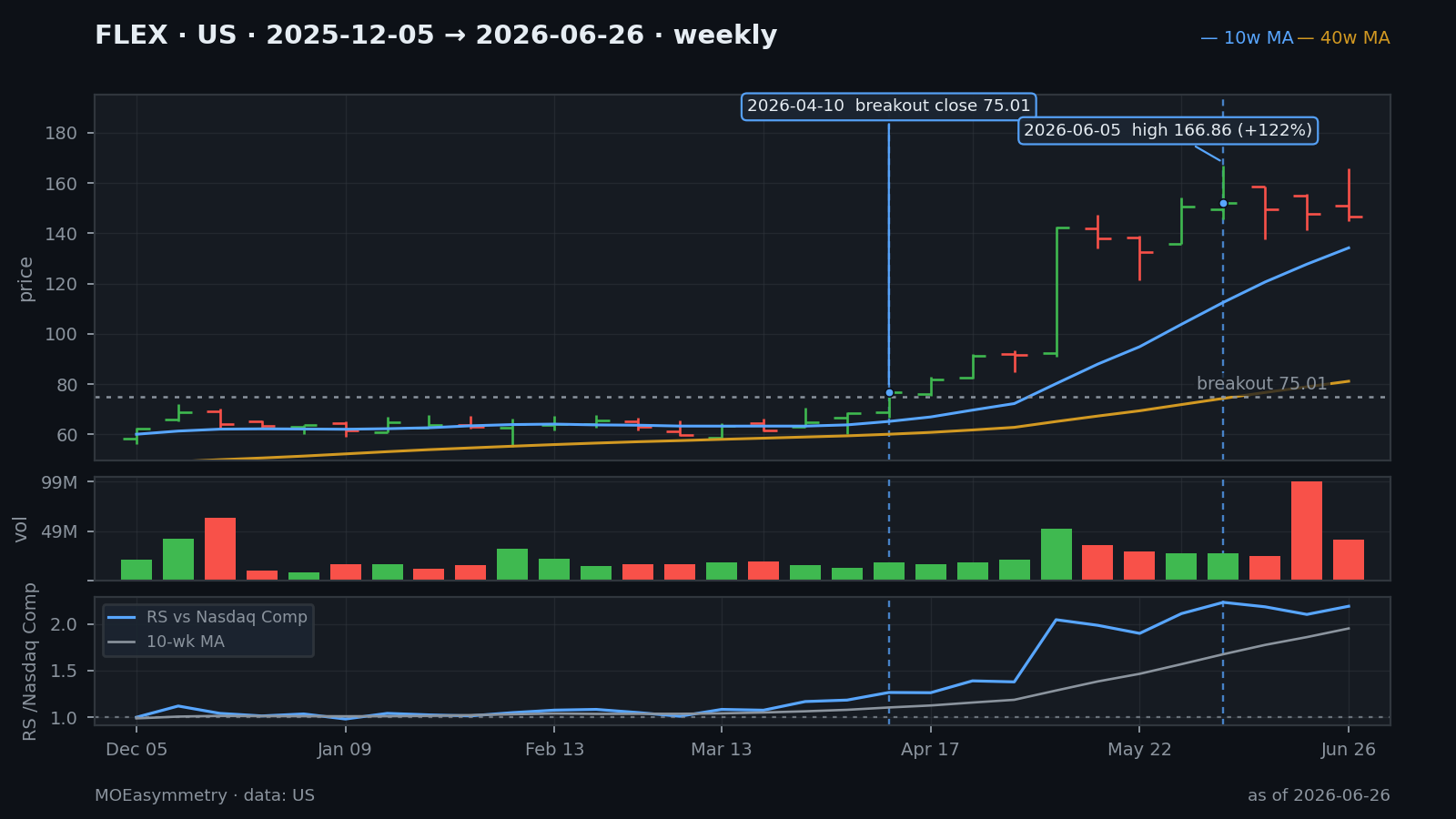Image resolution: width=1456 pixels, height=819 pixels.
Task: Click the '99M' volume axis label
Action: 59,482
